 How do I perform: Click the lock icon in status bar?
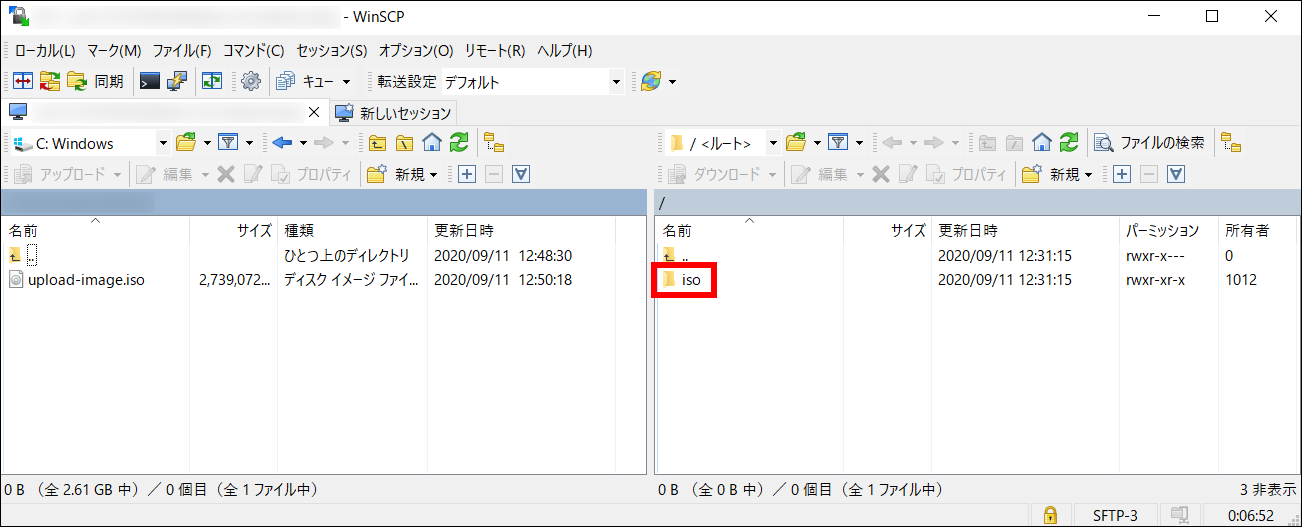(x=1050, y=516)
